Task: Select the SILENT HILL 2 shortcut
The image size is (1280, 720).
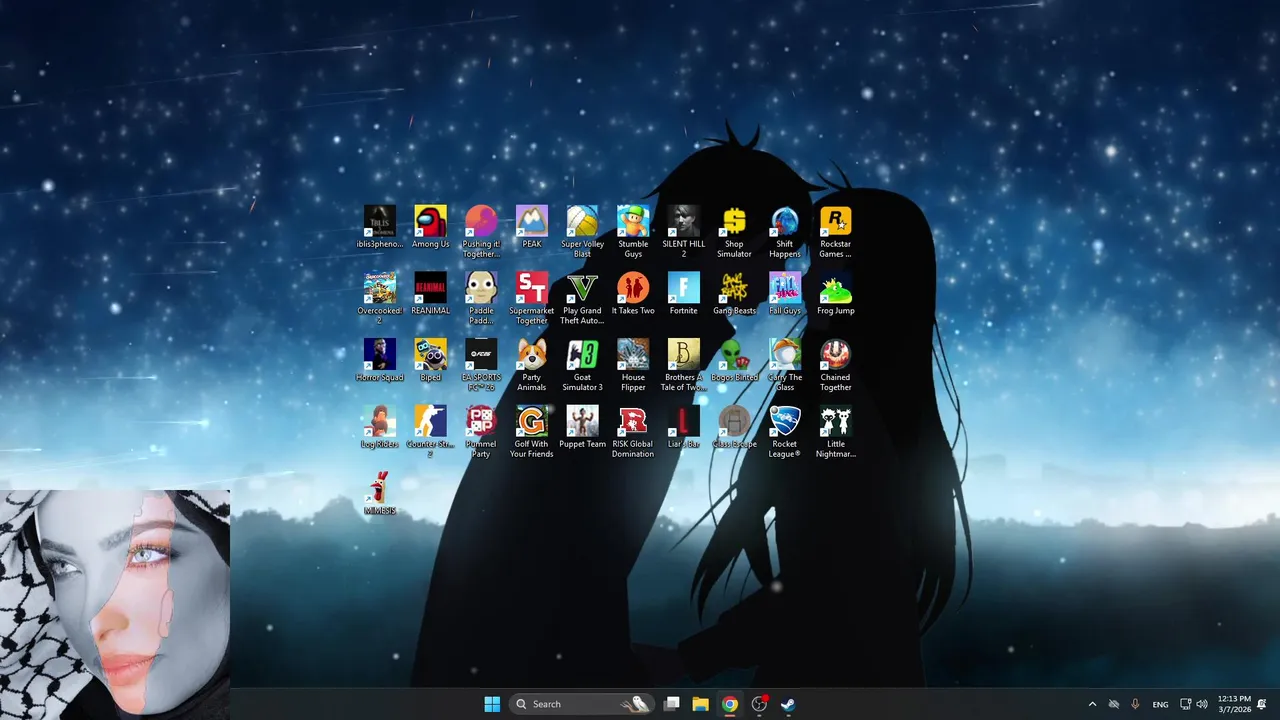Action: 684,232
